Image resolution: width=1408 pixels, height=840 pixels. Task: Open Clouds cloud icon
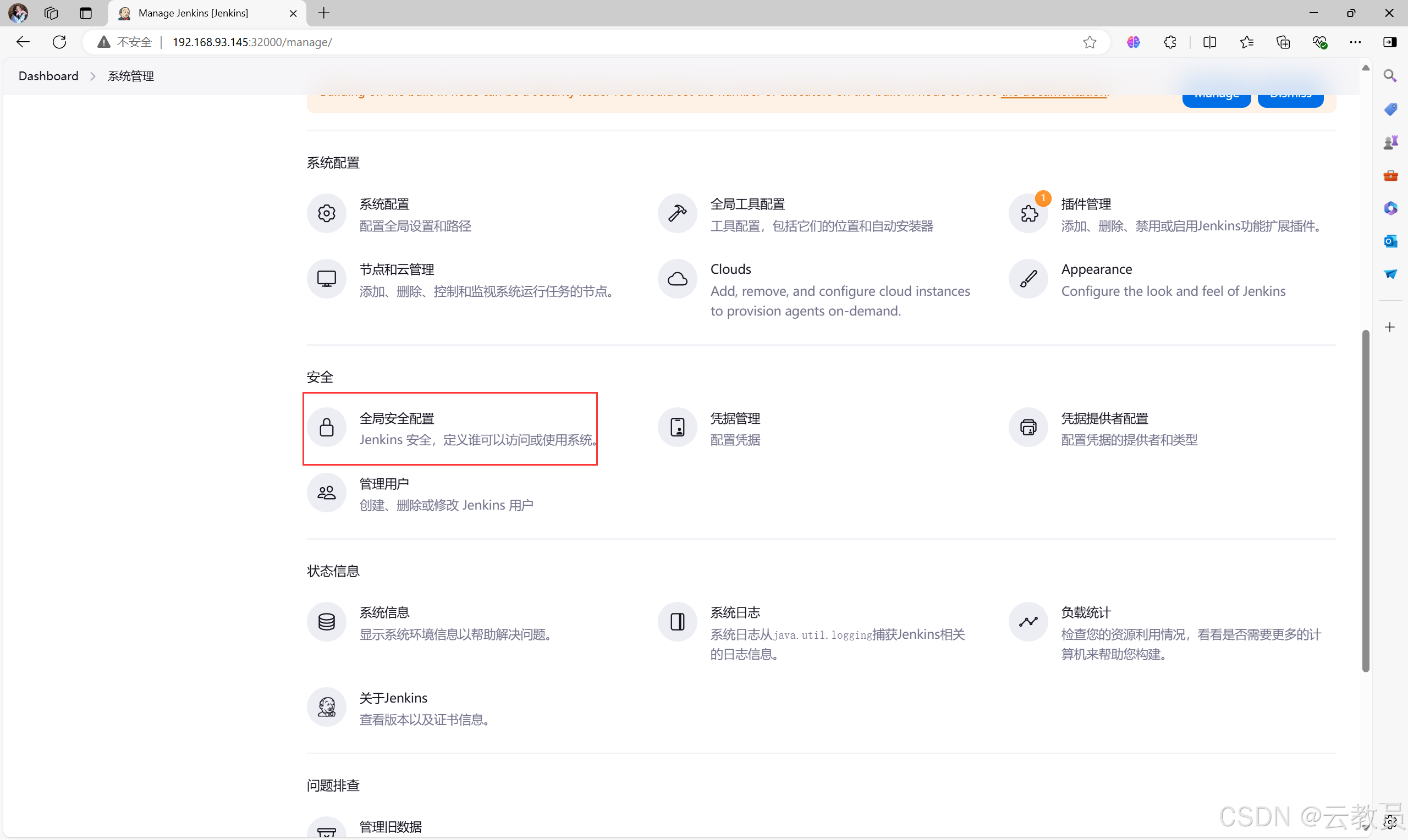(x=677, y=279)
